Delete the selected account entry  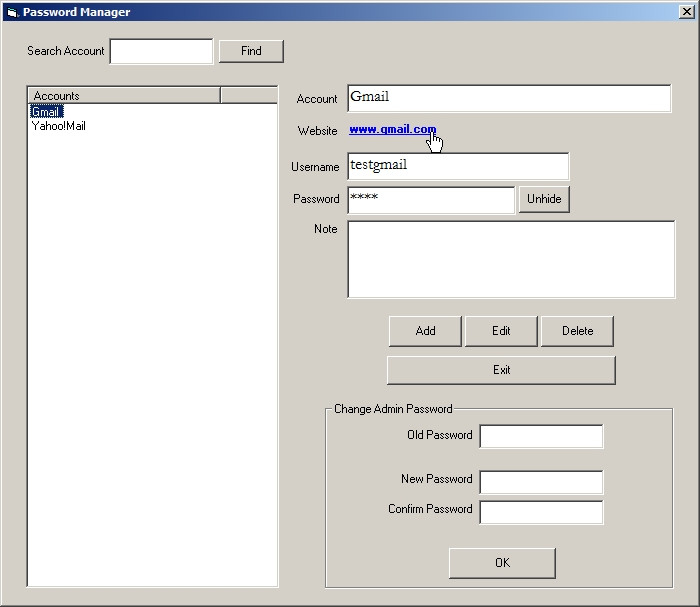pos(577,331)
